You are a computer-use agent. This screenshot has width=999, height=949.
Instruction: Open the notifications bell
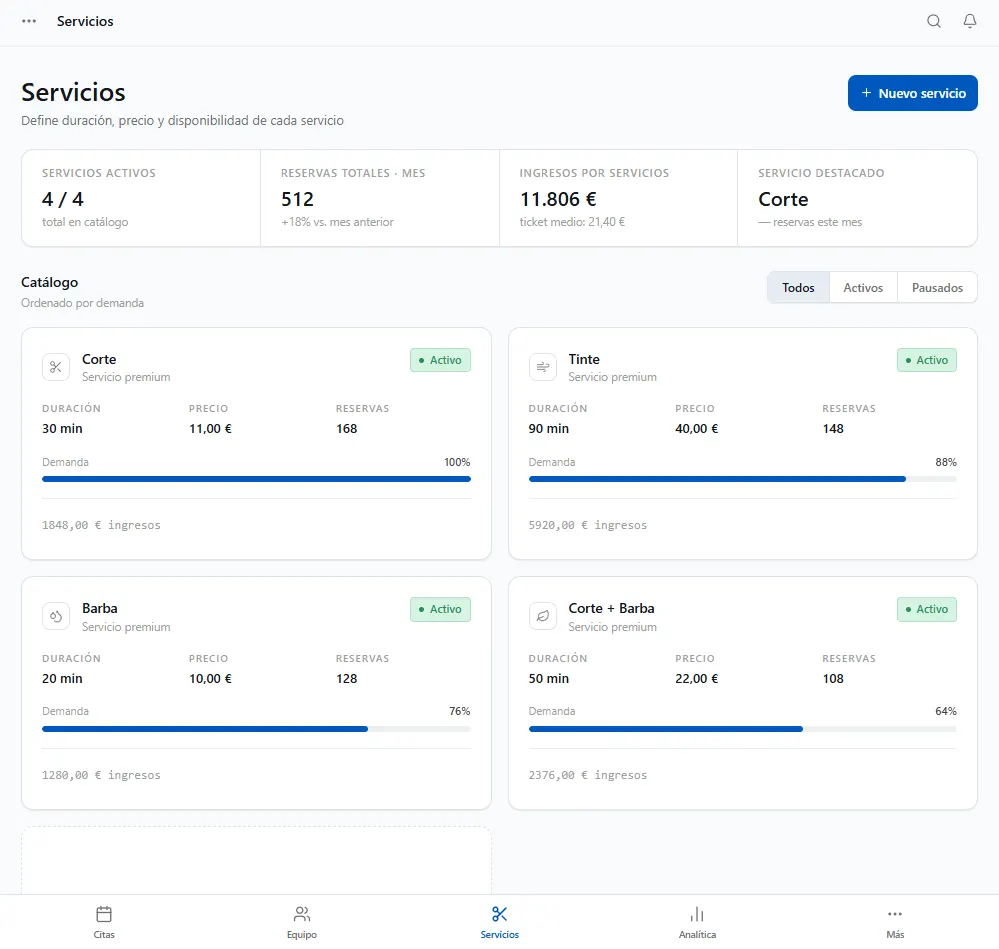pyautogui.click(x=969, y=21)
